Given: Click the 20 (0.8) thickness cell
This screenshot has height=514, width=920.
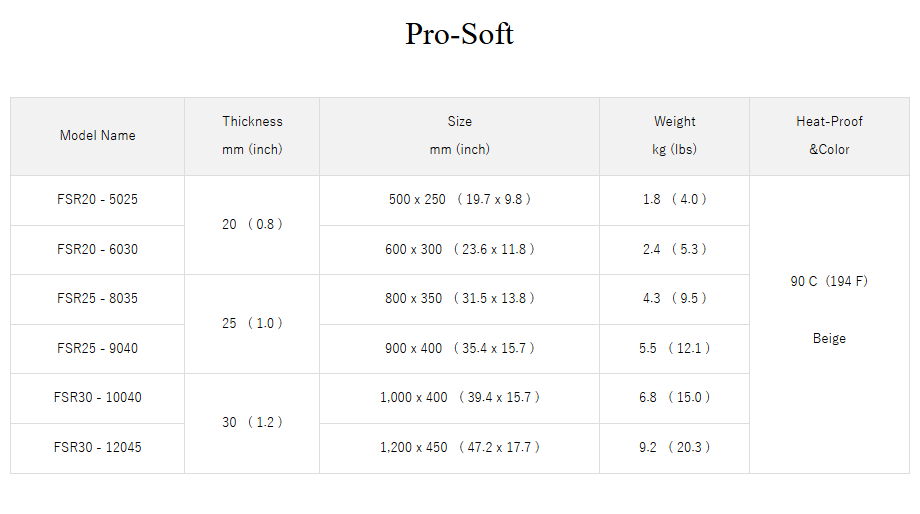Looking at the screenshot, I should point(252,224).
